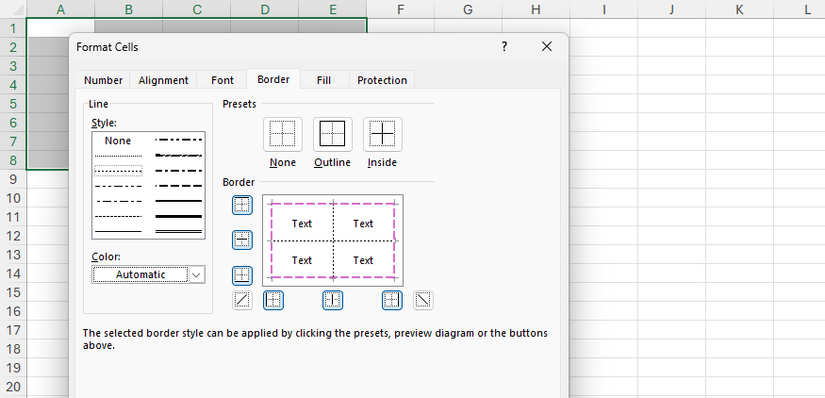Apply the Outline border preset icon
The width and height of the screenshot is (825, 398).
pos(333,134)
